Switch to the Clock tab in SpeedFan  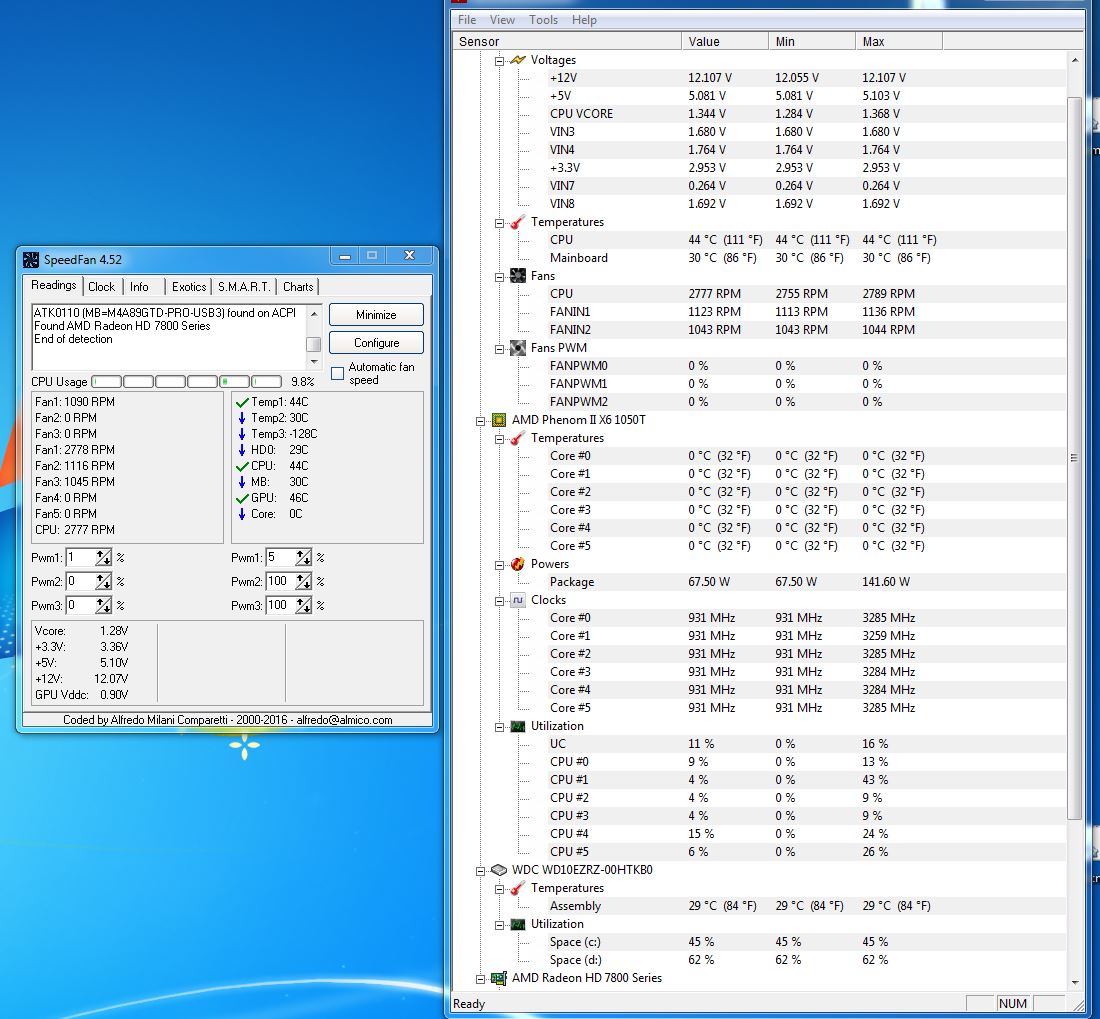(x=102, y=287)
